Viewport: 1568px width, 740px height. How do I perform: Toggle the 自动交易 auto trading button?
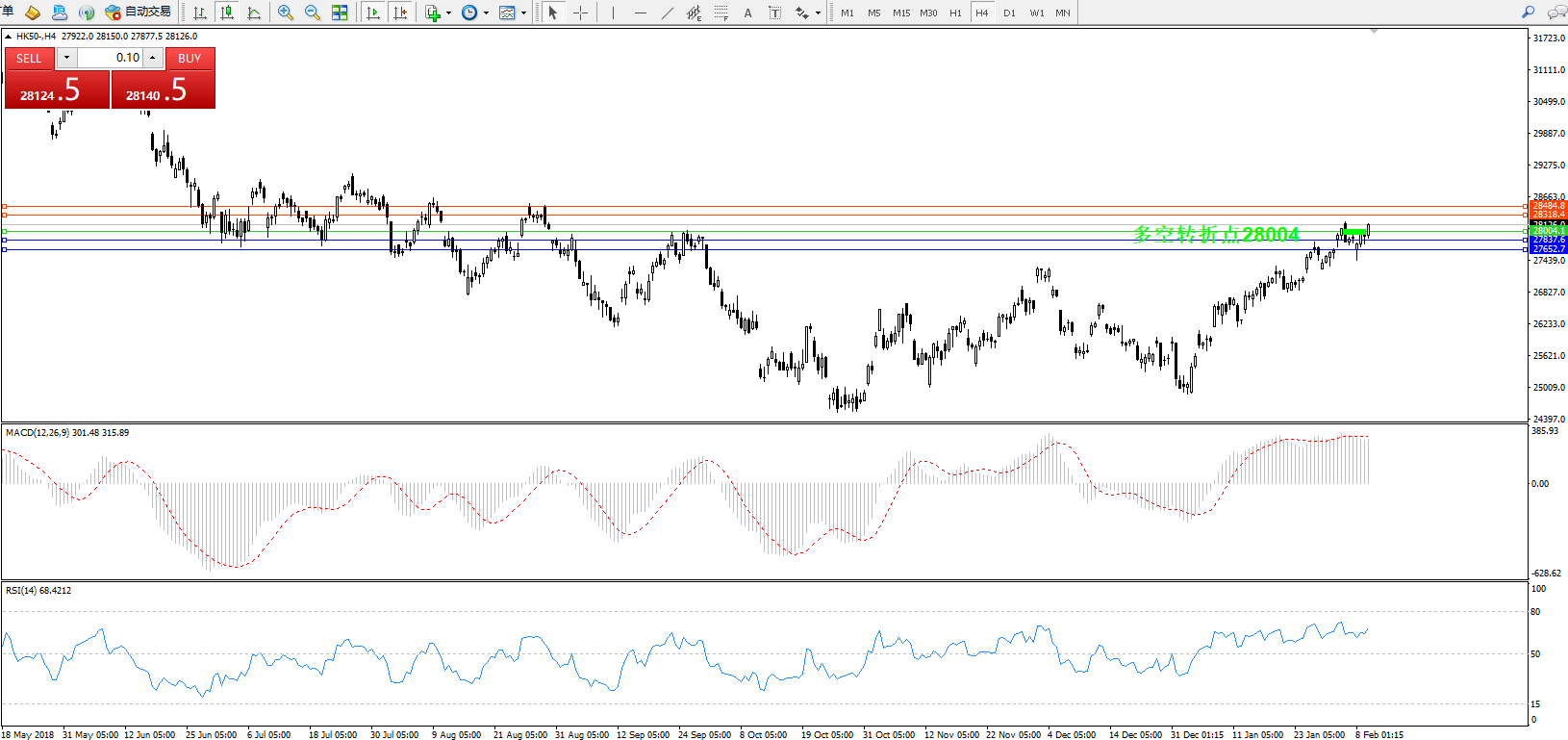coord(139,13)
